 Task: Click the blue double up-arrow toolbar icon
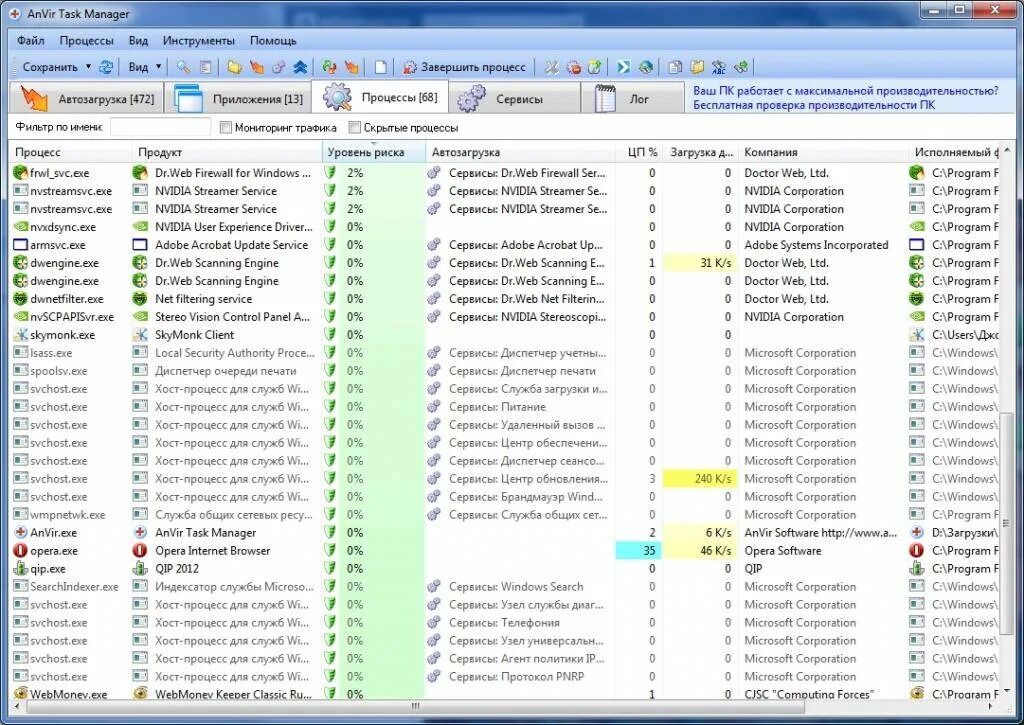click(x=300, y=67)
